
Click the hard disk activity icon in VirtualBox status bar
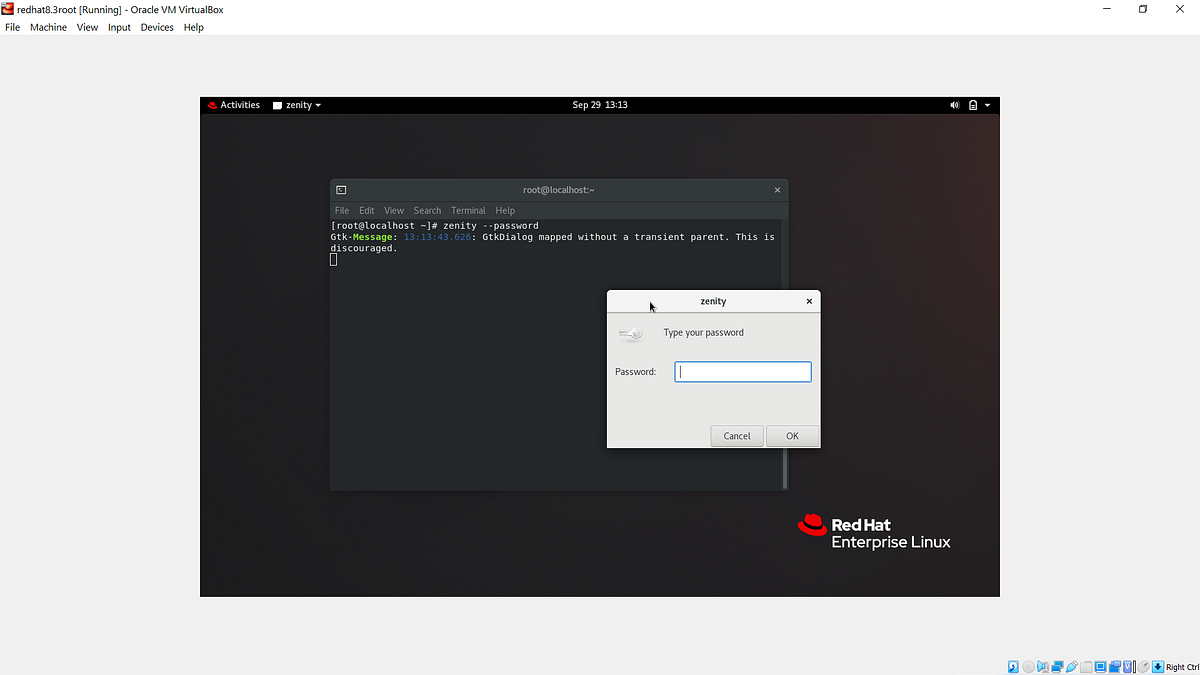click(x=1013, y=666)
